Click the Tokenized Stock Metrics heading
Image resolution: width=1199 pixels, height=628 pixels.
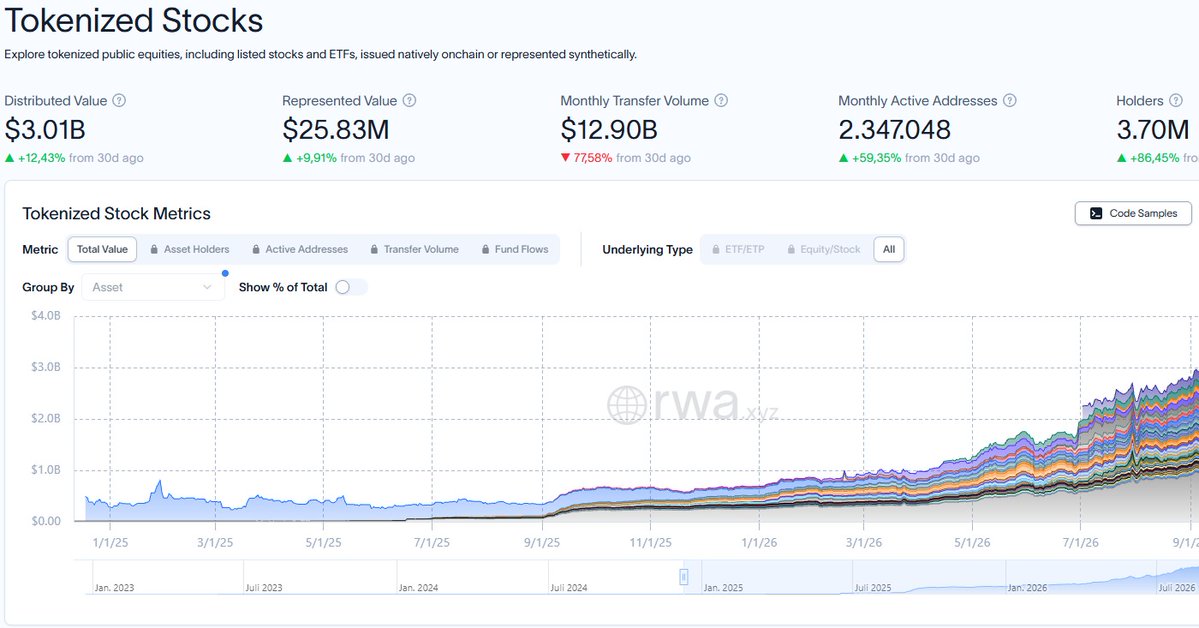[x=116, y=213]
